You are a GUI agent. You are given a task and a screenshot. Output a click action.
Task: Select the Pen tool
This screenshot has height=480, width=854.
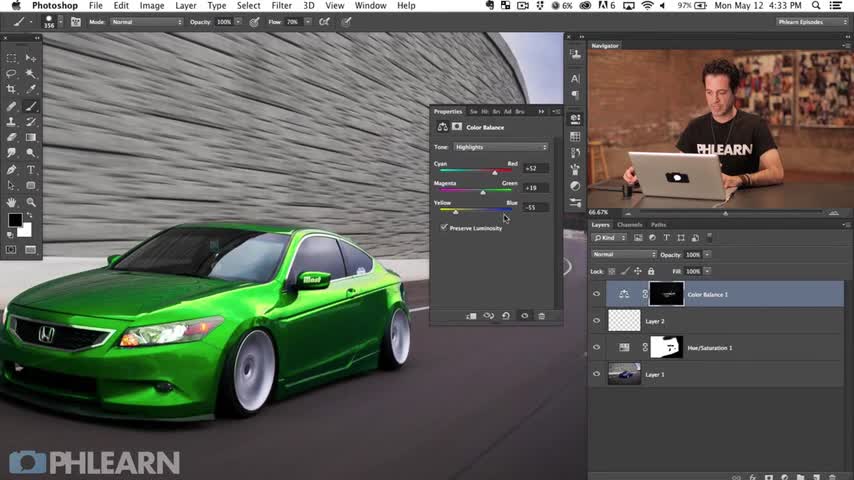pyautogui.click(x=11, y=170)
